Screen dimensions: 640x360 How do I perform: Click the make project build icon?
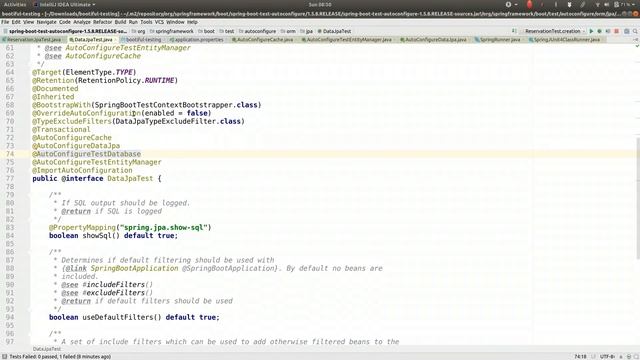click(514, 31)
